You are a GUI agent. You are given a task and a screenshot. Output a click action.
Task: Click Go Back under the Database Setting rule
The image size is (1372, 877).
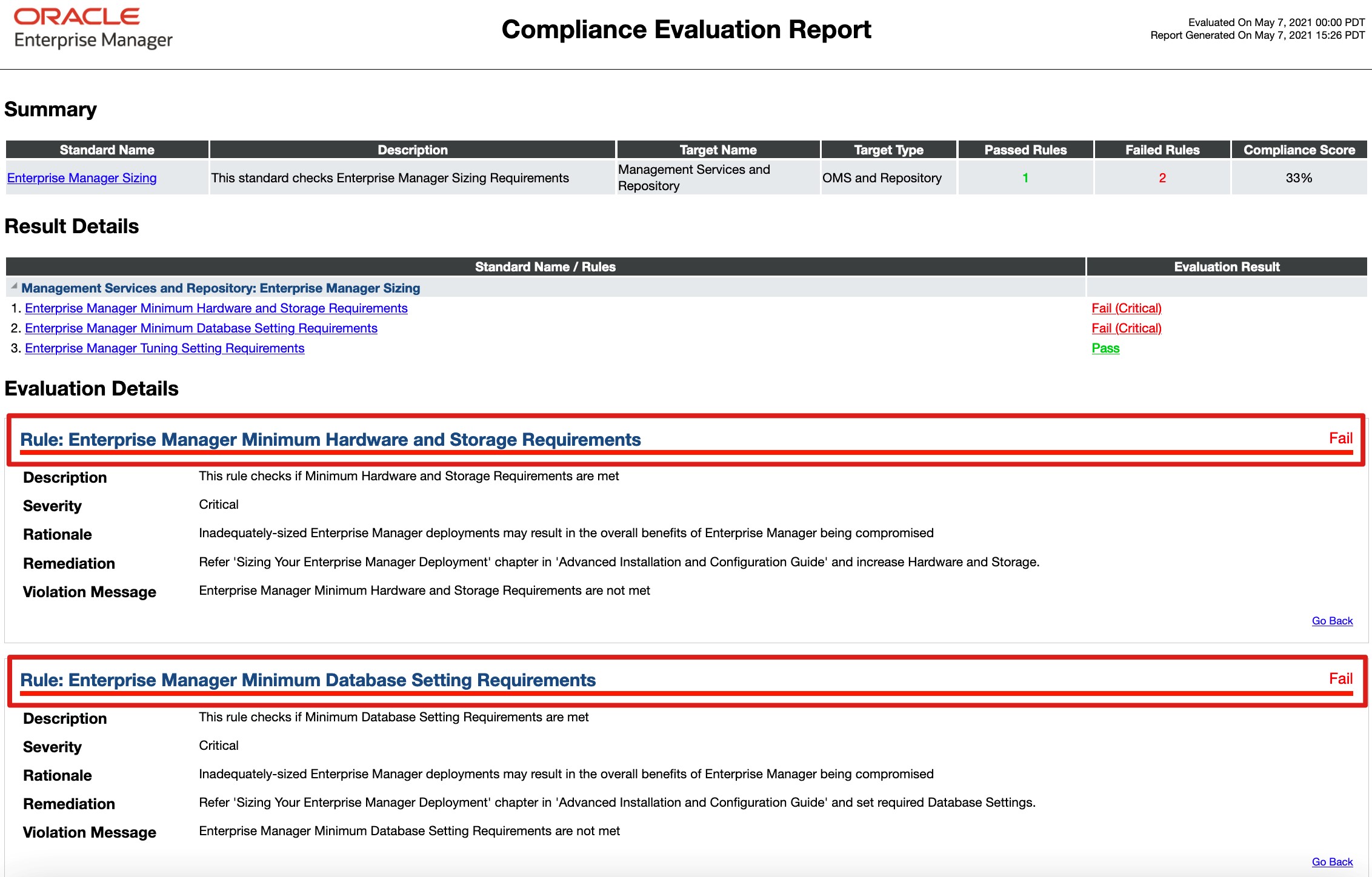tap(1332, 861)
